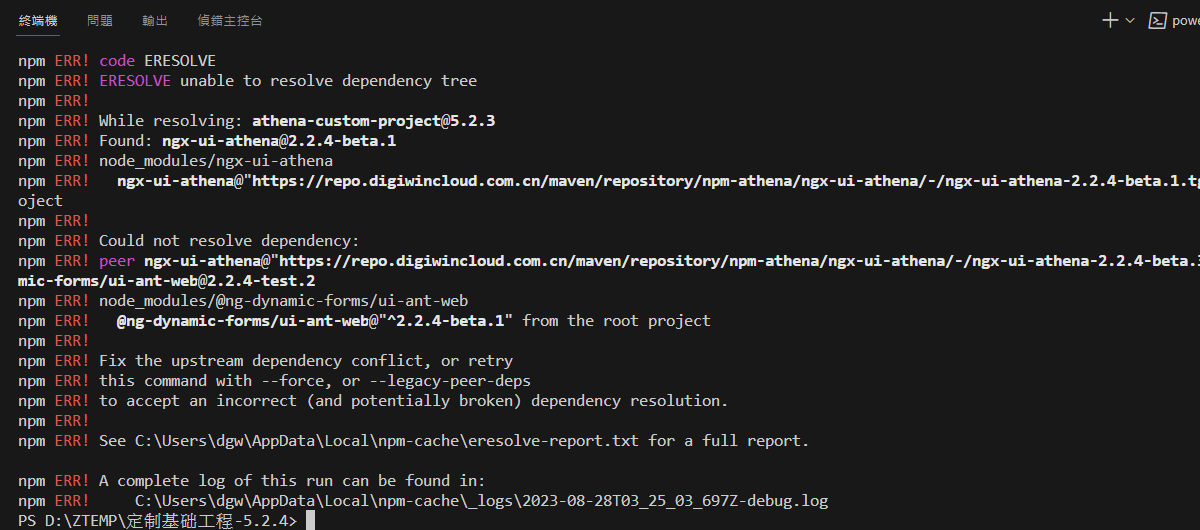
Task: Open the eresolve-report.txt file path
Action: click(x=386, y=441)
